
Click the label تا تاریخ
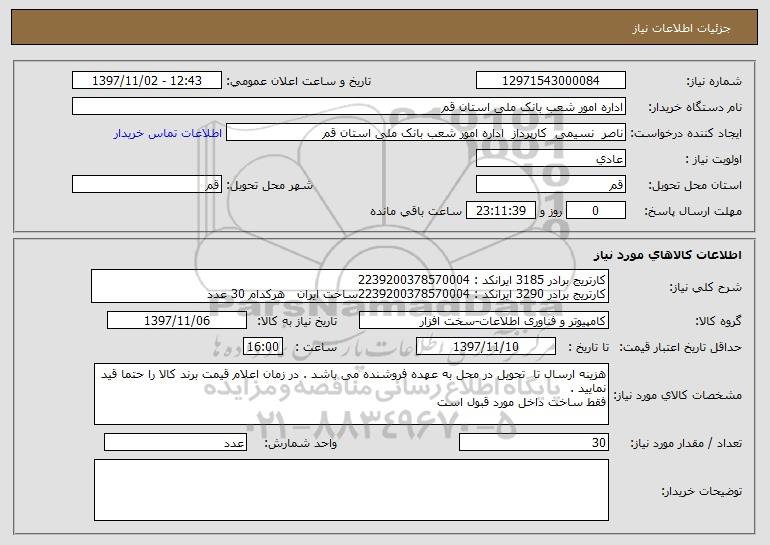coord(588,348)
